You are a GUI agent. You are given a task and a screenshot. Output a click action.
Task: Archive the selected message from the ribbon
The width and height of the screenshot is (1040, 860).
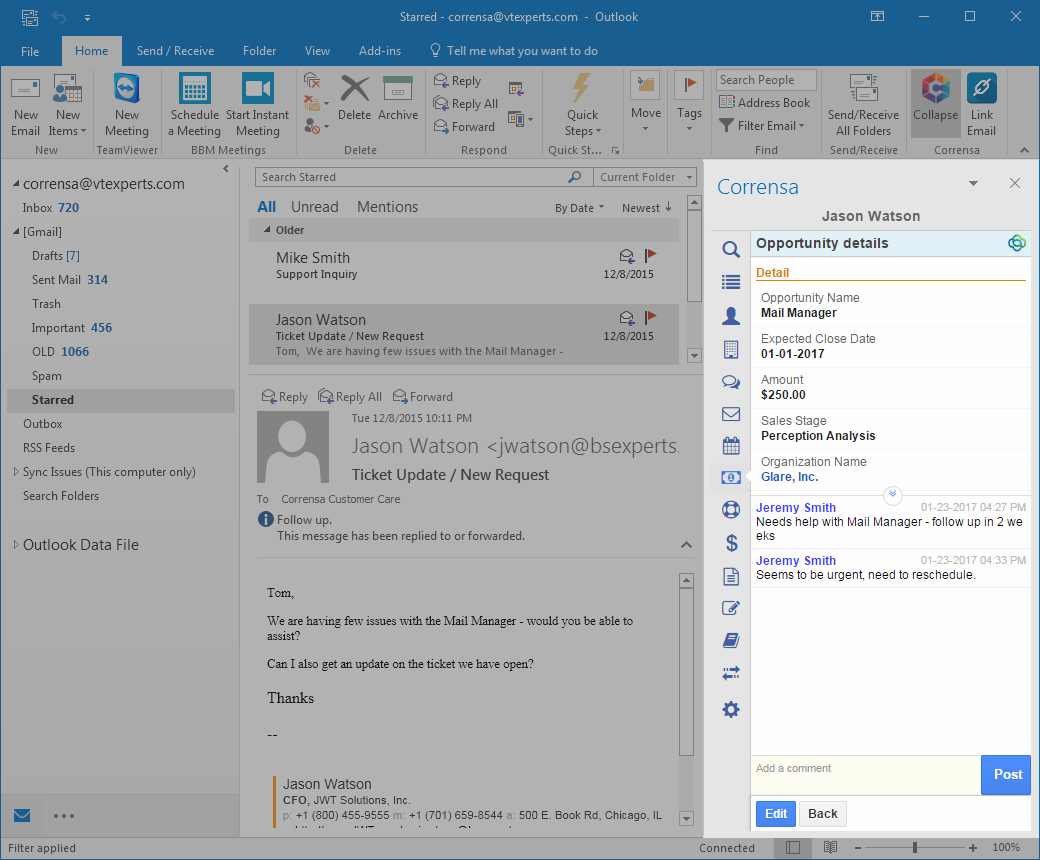pyautogui.click(x=398, y=97)
